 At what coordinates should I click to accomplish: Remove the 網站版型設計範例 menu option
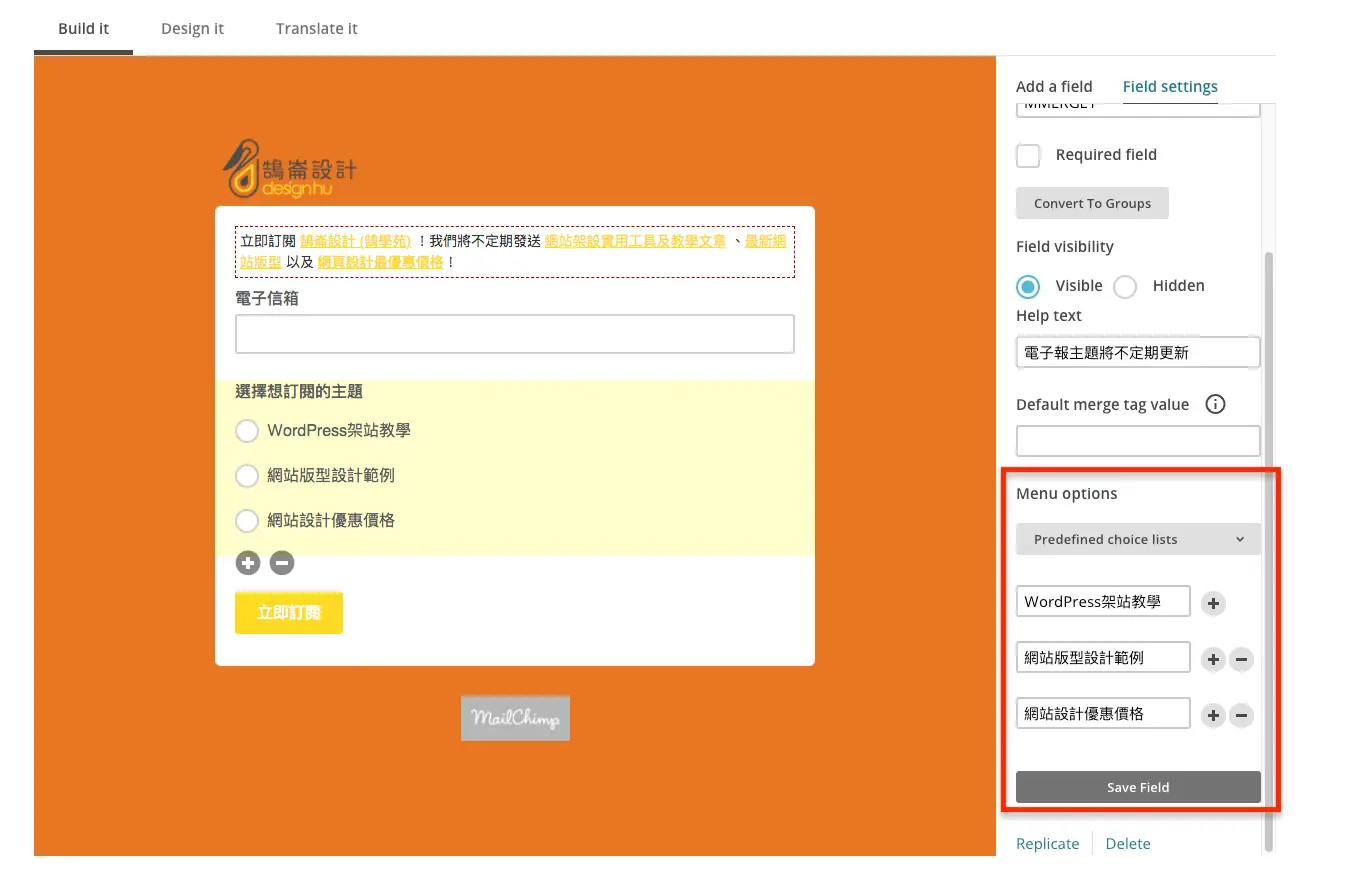click(1241, 659)
